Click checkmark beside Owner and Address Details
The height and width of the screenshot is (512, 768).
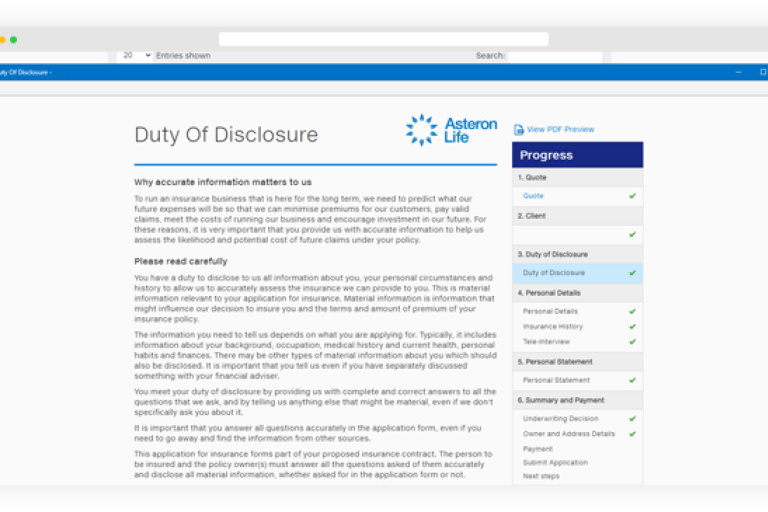coord(632,434)
